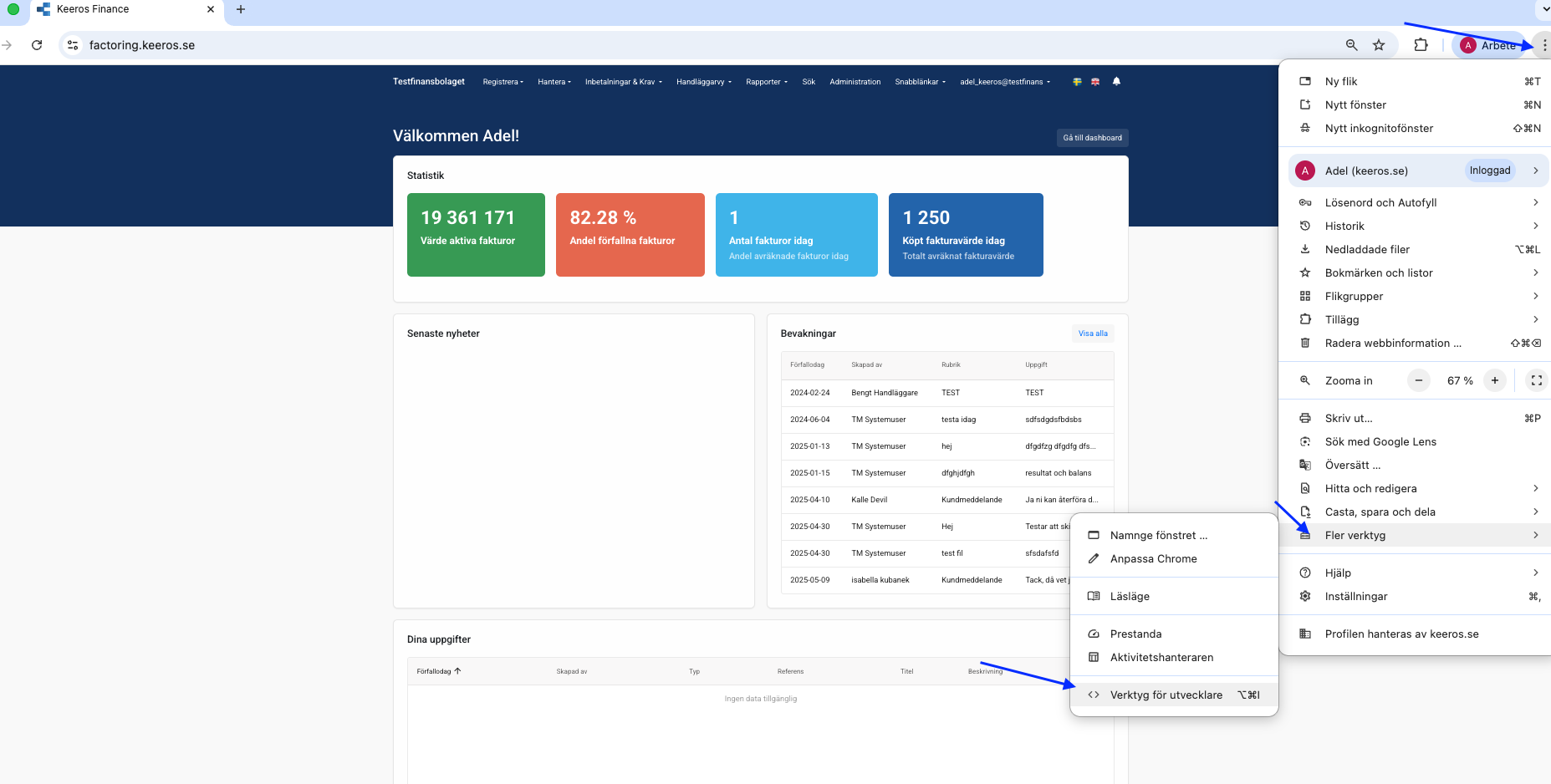Screen dimensions: 1551x784
Task: Toggle fullscreen mode icon in zoom row
Action: 1537,380
